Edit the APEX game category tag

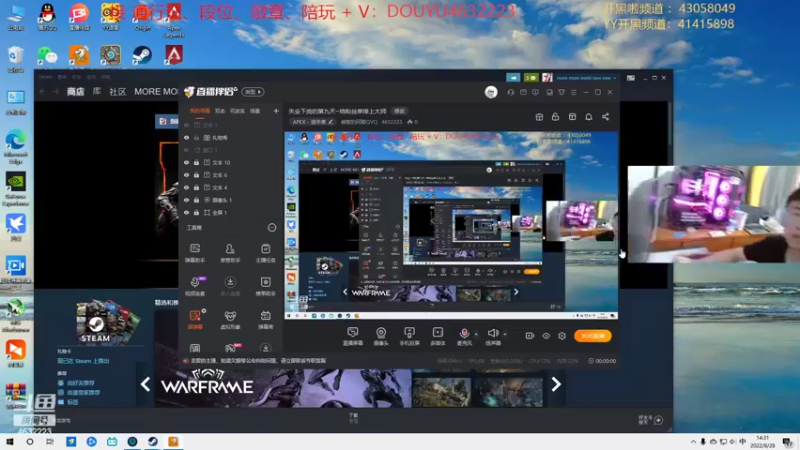coord(312,122)
